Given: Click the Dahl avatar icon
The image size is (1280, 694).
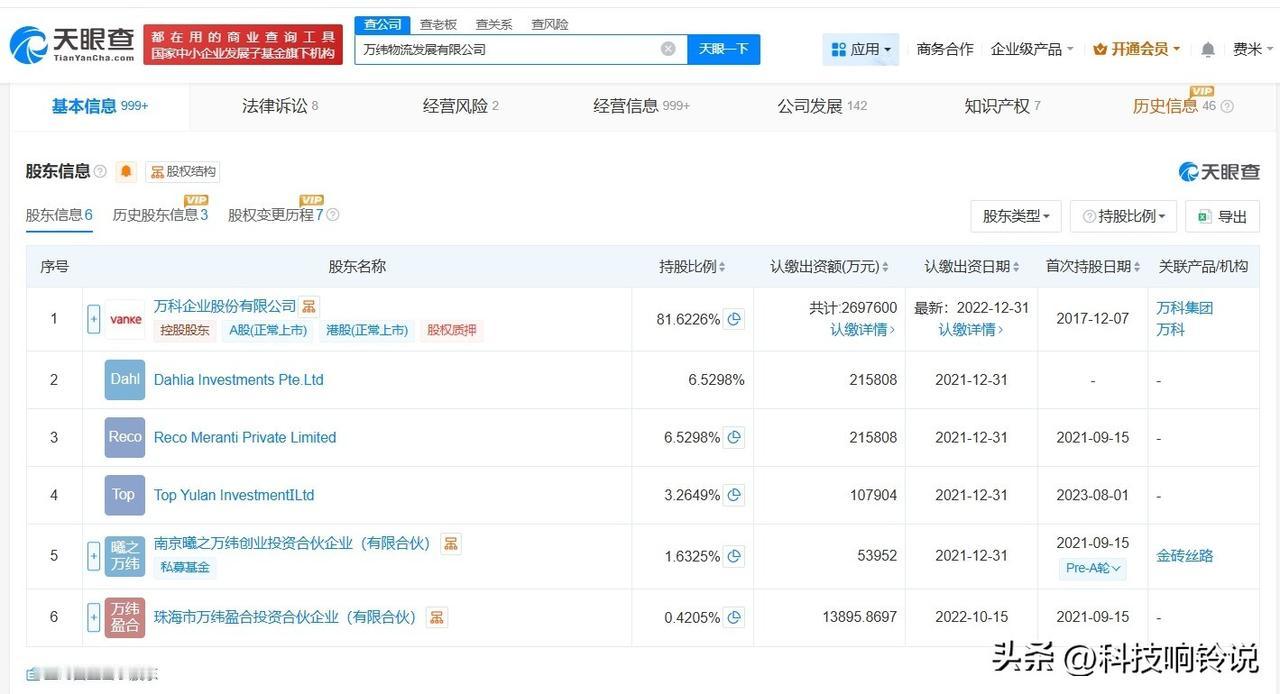Looking at the screenshot, I should 125,380.
